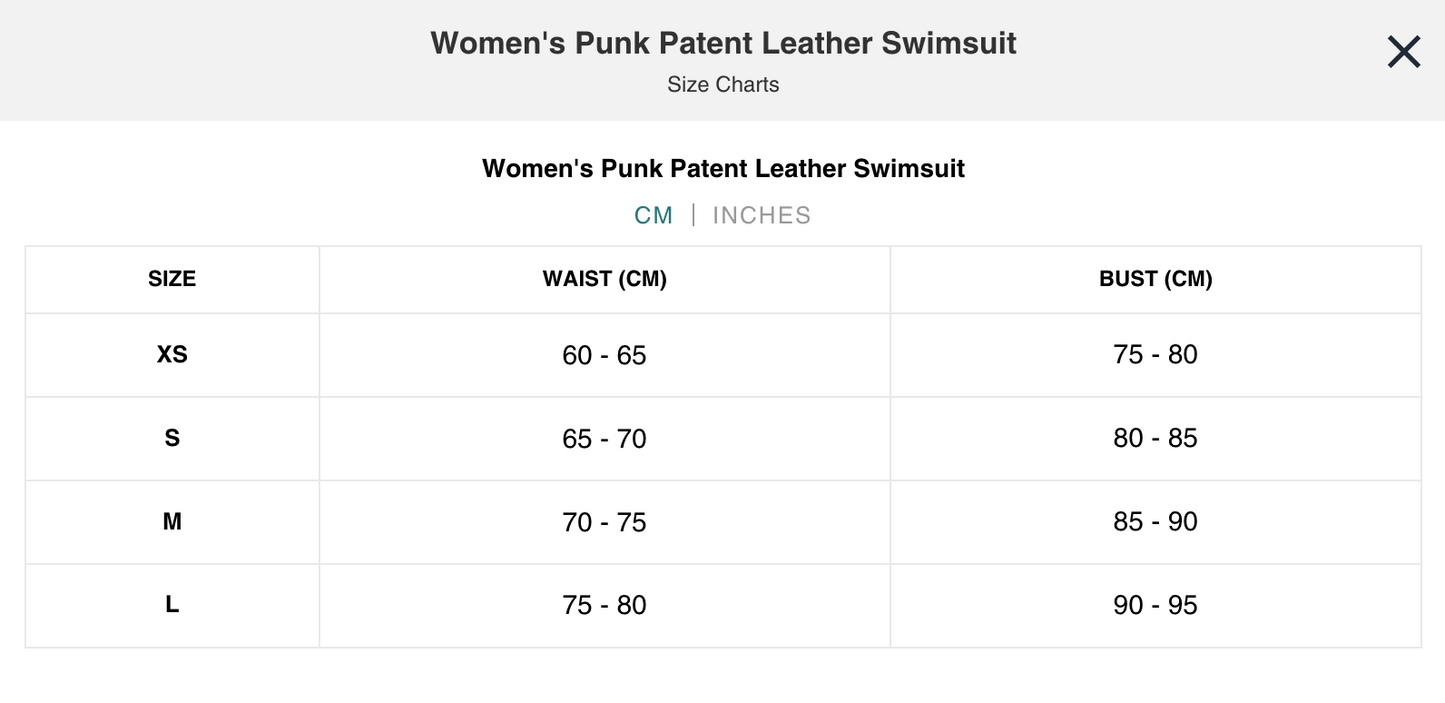
Task: Select the XS size row label
Action: (171, 354)
